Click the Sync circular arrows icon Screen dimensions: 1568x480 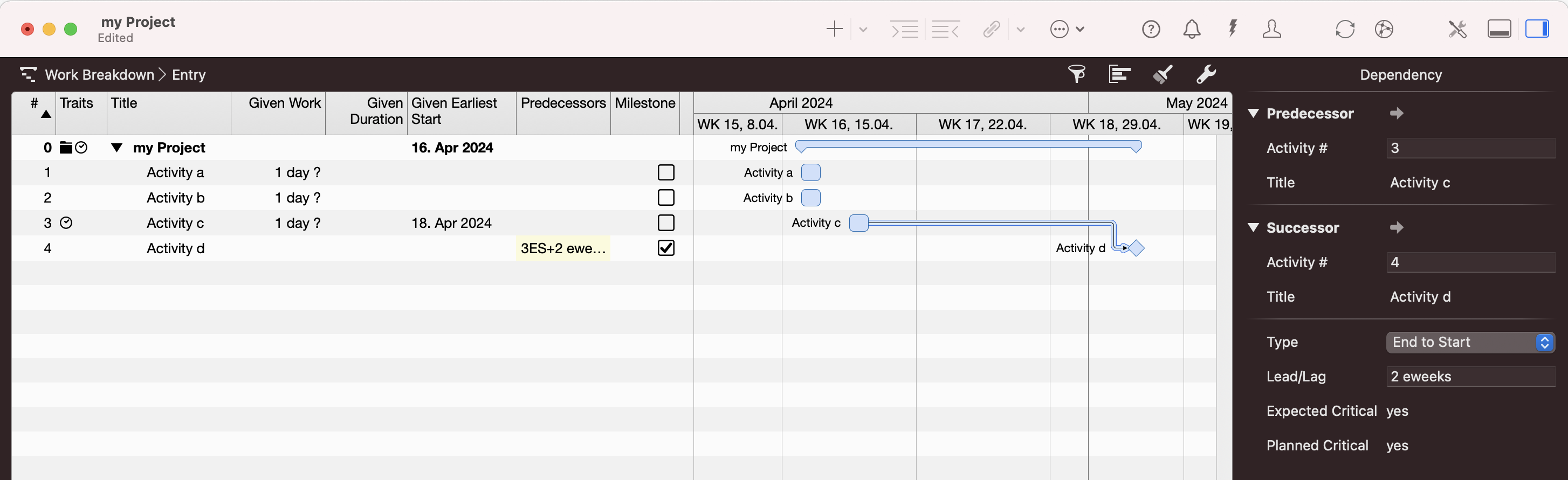click(x=1345, y=29)
